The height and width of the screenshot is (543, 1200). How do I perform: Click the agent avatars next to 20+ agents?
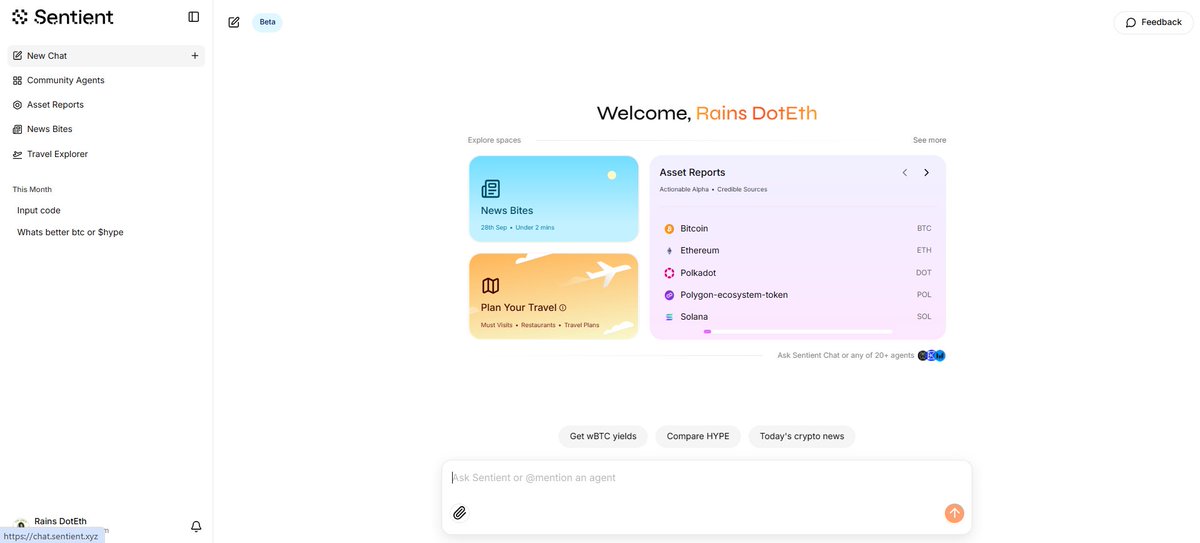(x=931, y=356)
